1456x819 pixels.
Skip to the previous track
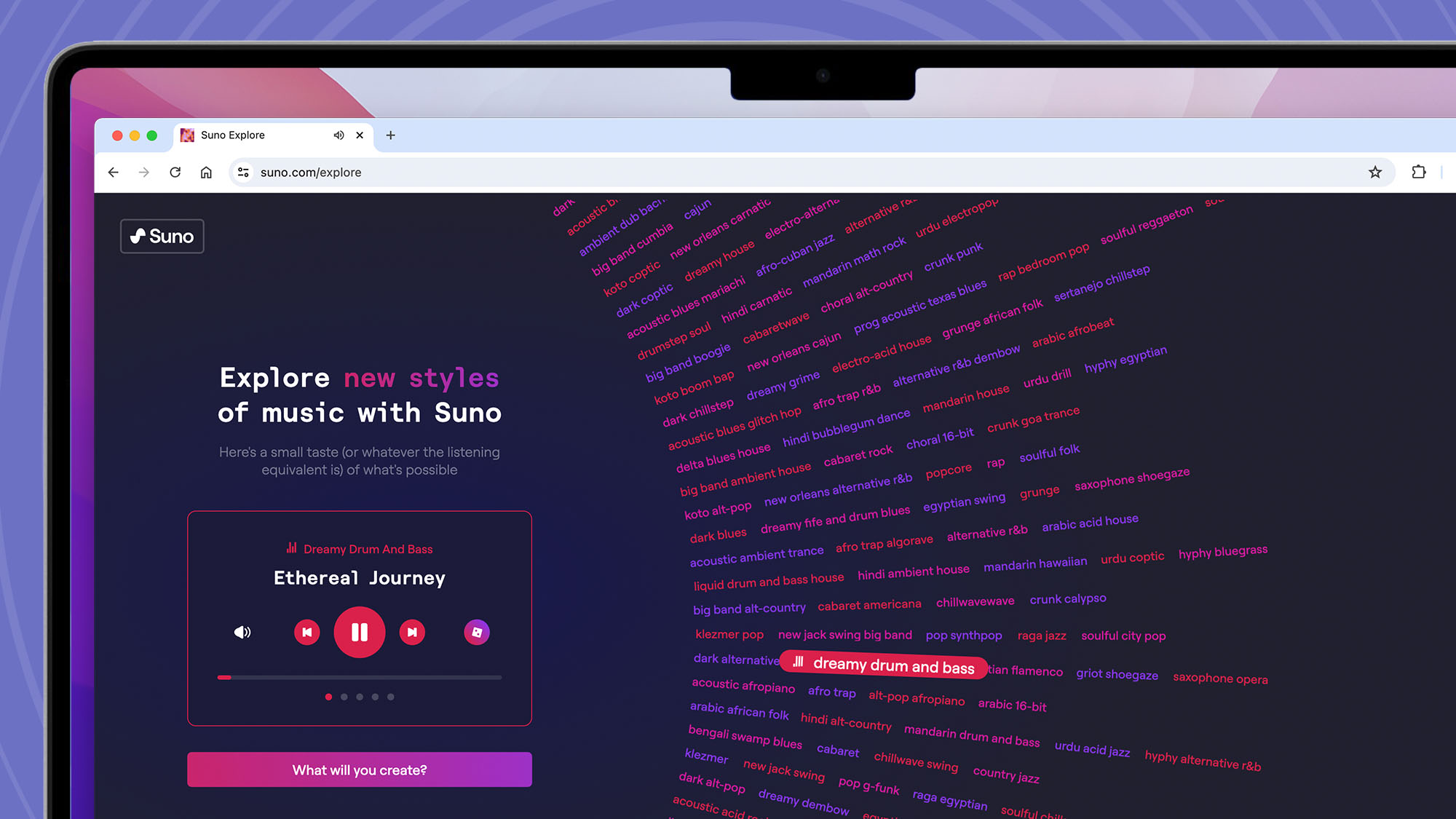click(x=307, y=632)
